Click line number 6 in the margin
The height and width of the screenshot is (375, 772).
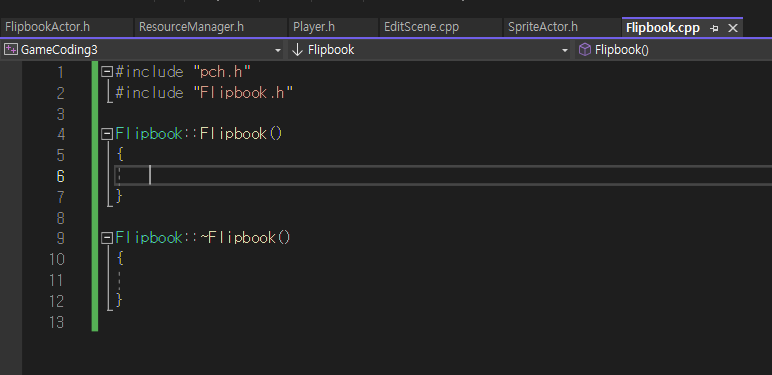pos(61,176)
